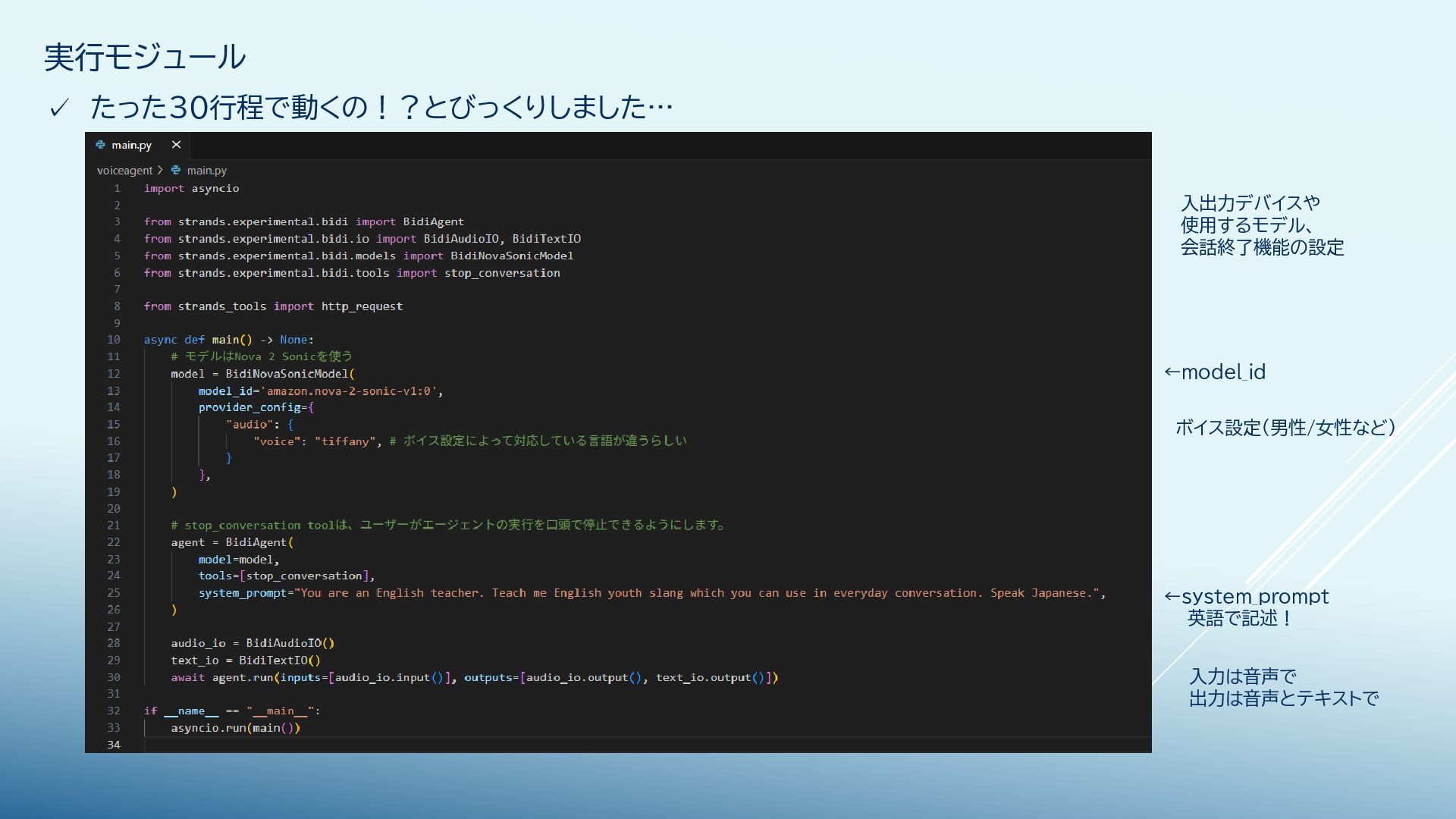
Task: Click the breadcrumb chevron after voiceagent
Action: 160,171
